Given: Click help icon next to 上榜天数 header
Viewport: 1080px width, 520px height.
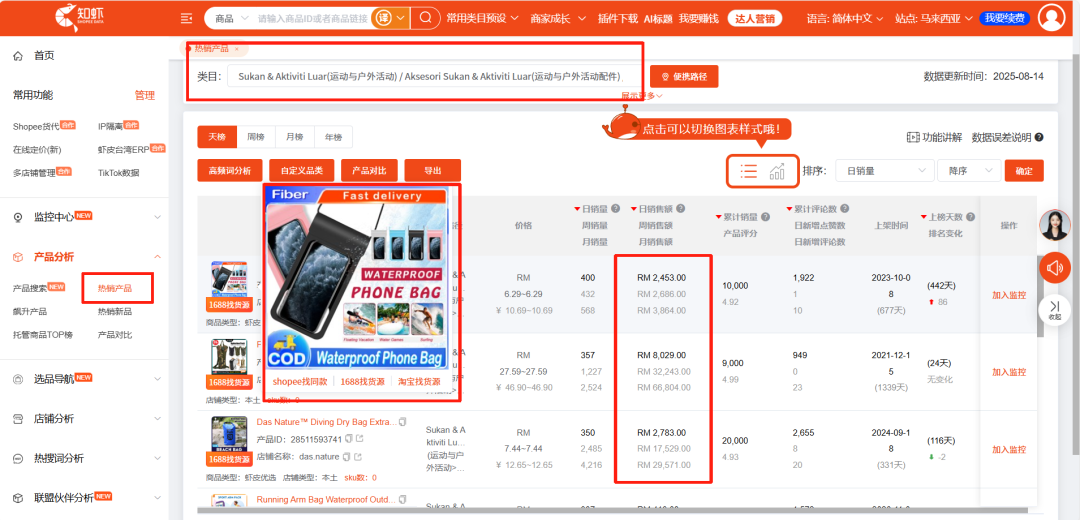Looking at the screenshot, I should pos(970,217).
